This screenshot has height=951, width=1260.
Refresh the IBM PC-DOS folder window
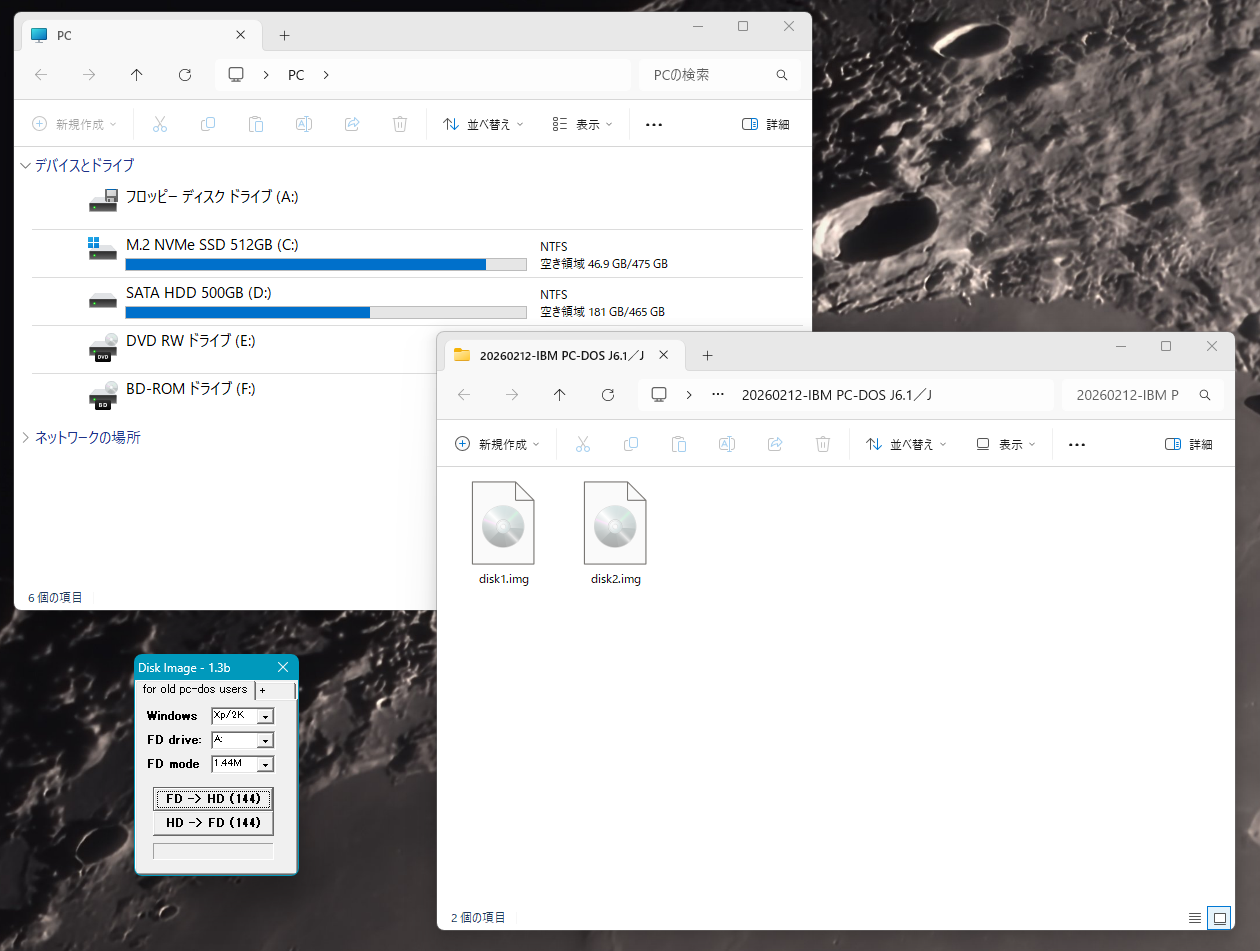click(607, 395)
